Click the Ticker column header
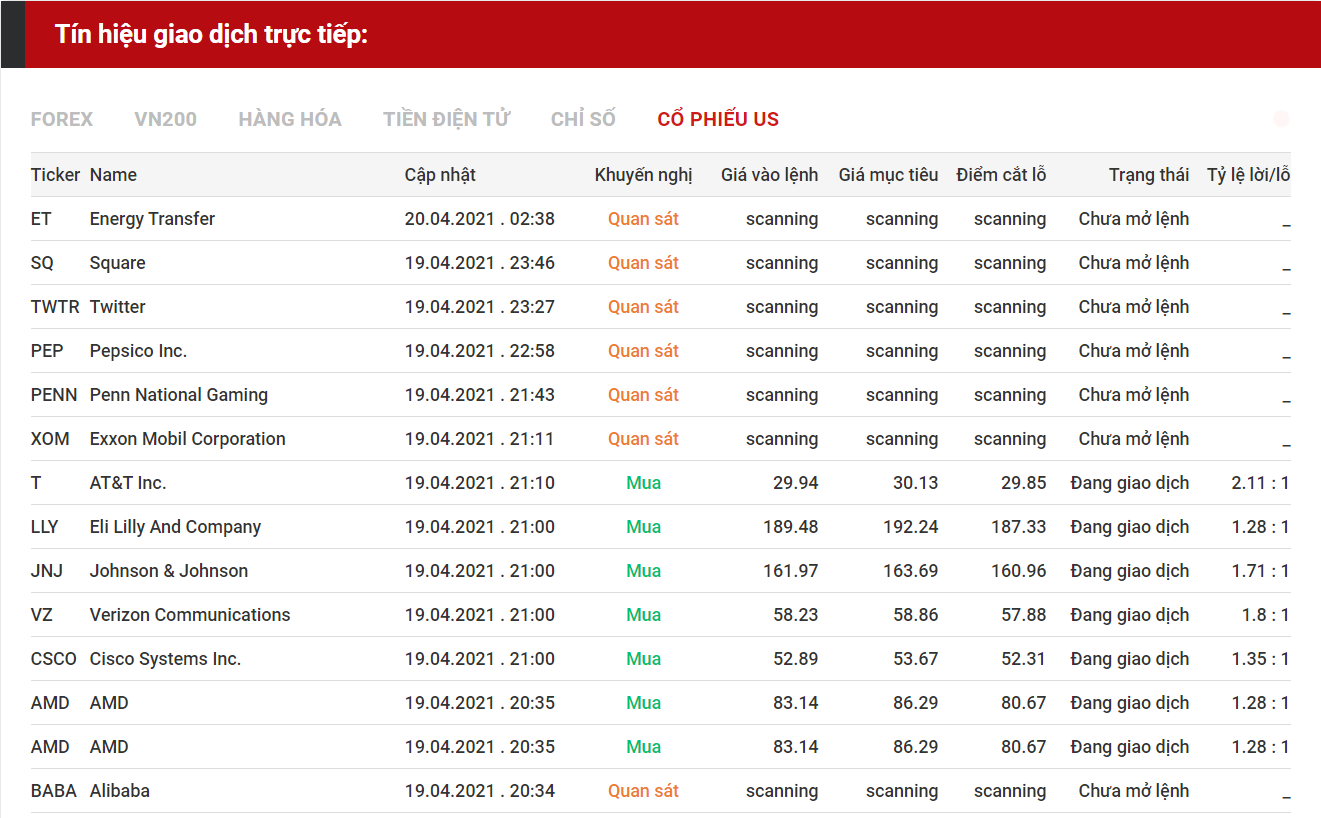 55,175
